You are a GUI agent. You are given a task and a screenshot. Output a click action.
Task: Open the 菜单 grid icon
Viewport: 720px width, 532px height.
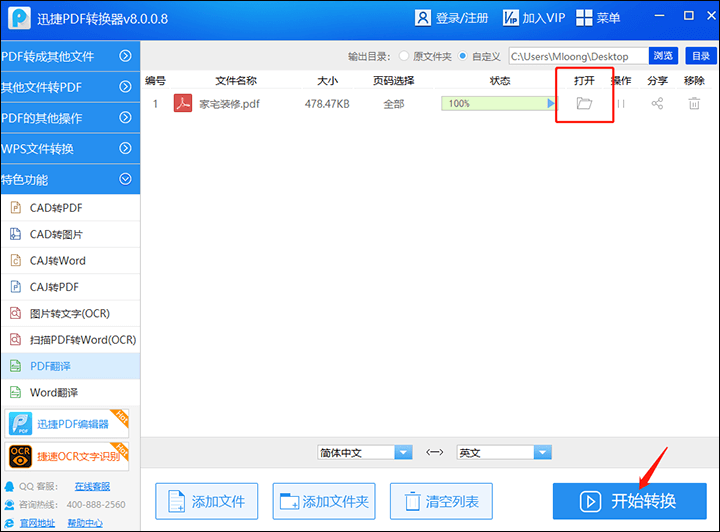coord(584,18)
